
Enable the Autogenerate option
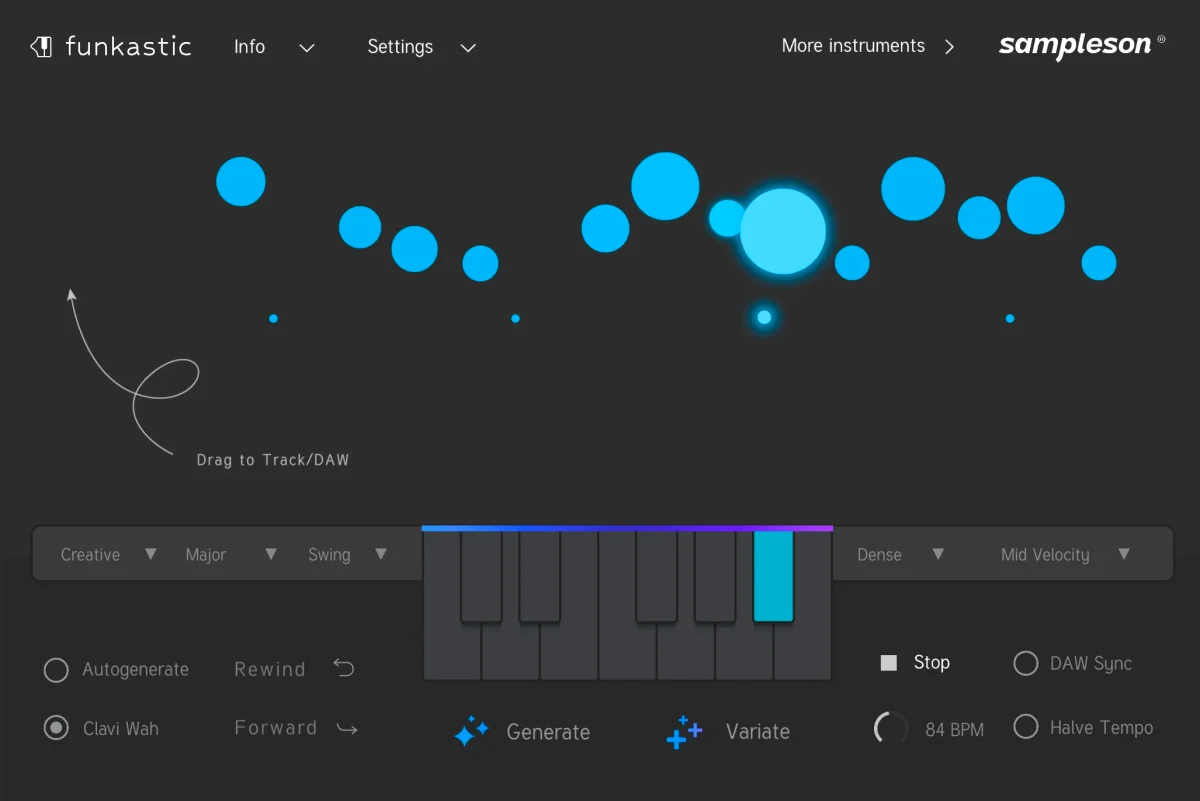(56, 670)
